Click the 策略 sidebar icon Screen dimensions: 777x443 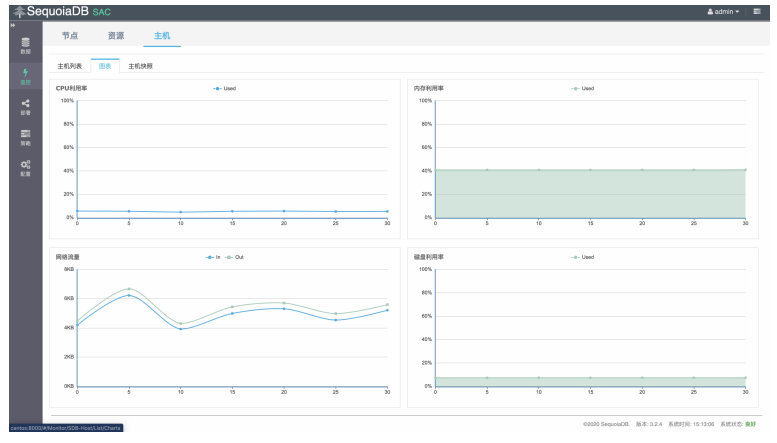(x=25, y=136)
